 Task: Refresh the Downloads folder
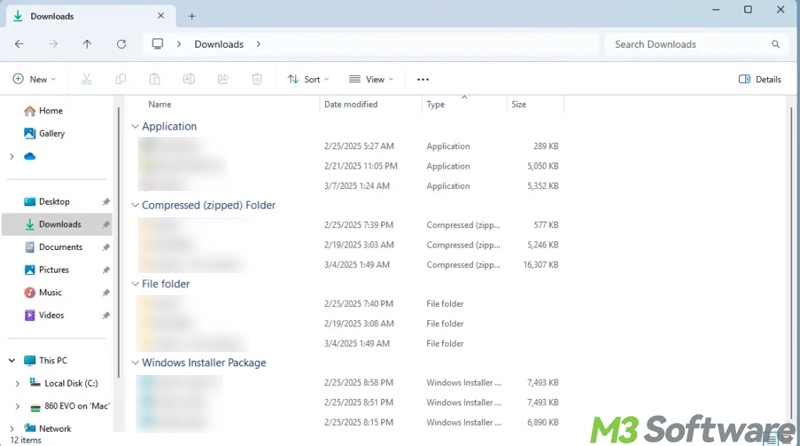pos(121,44)
